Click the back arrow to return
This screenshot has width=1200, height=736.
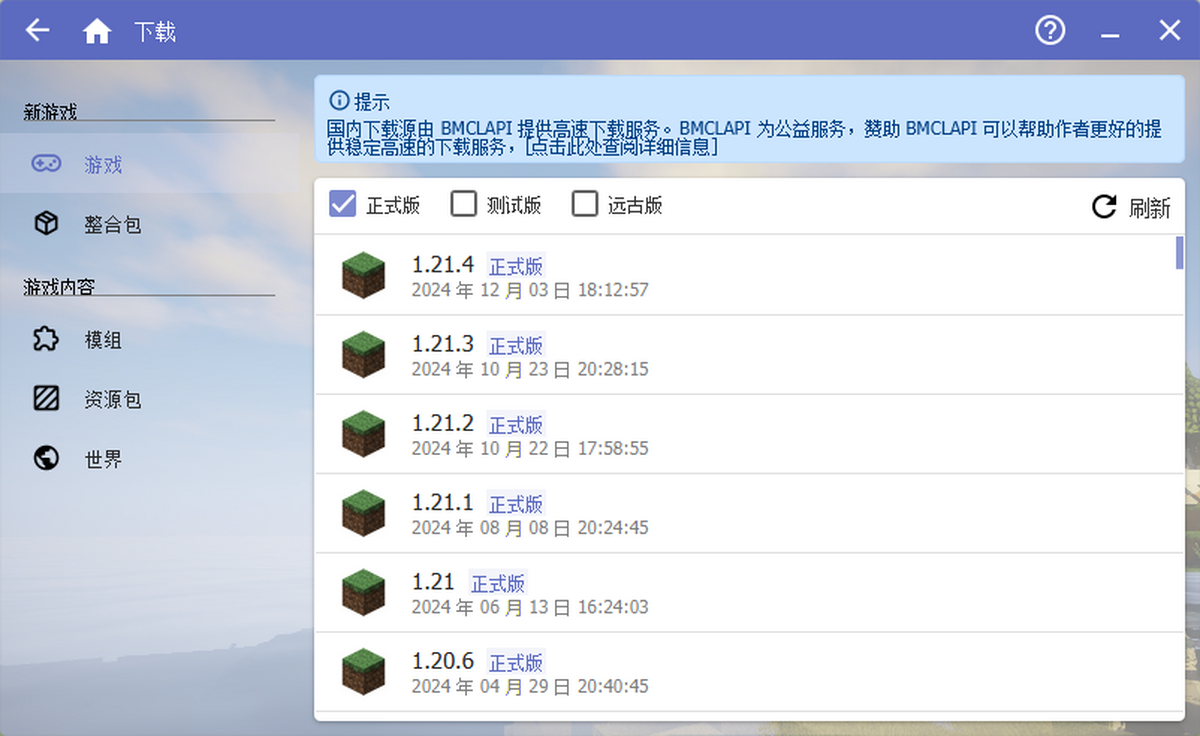[x=37, y=30]
